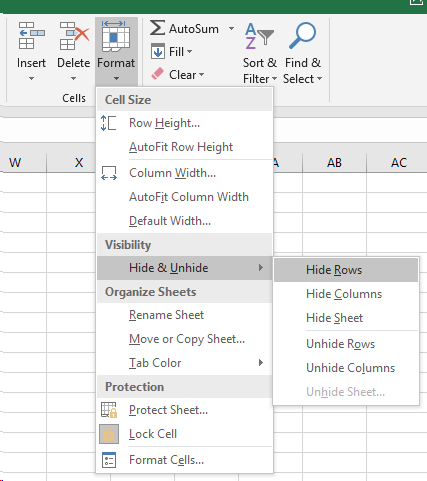Click the Find & Select magnifier icon
The width and height of the screenshot is (427, 481).
[302, 35]
